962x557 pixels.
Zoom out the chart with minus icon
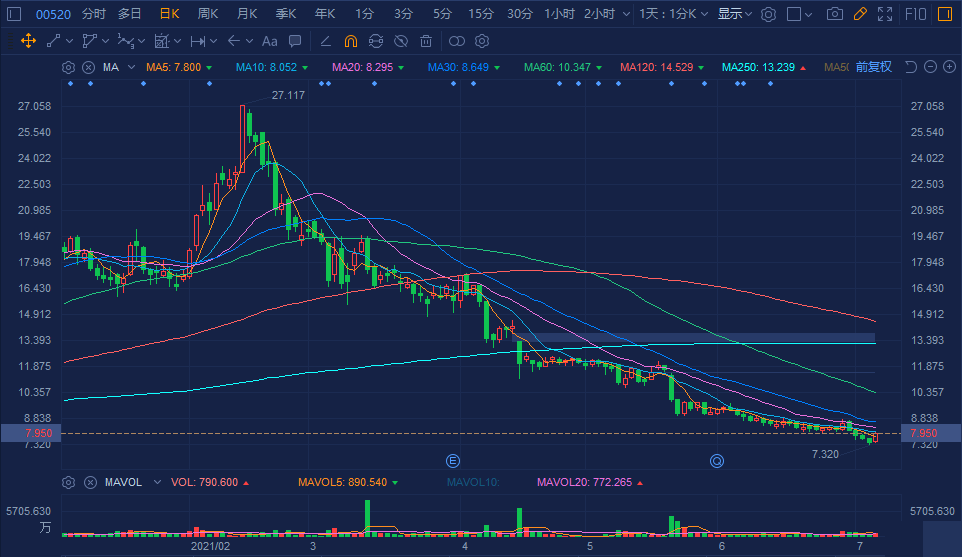[x=931, y=67]
